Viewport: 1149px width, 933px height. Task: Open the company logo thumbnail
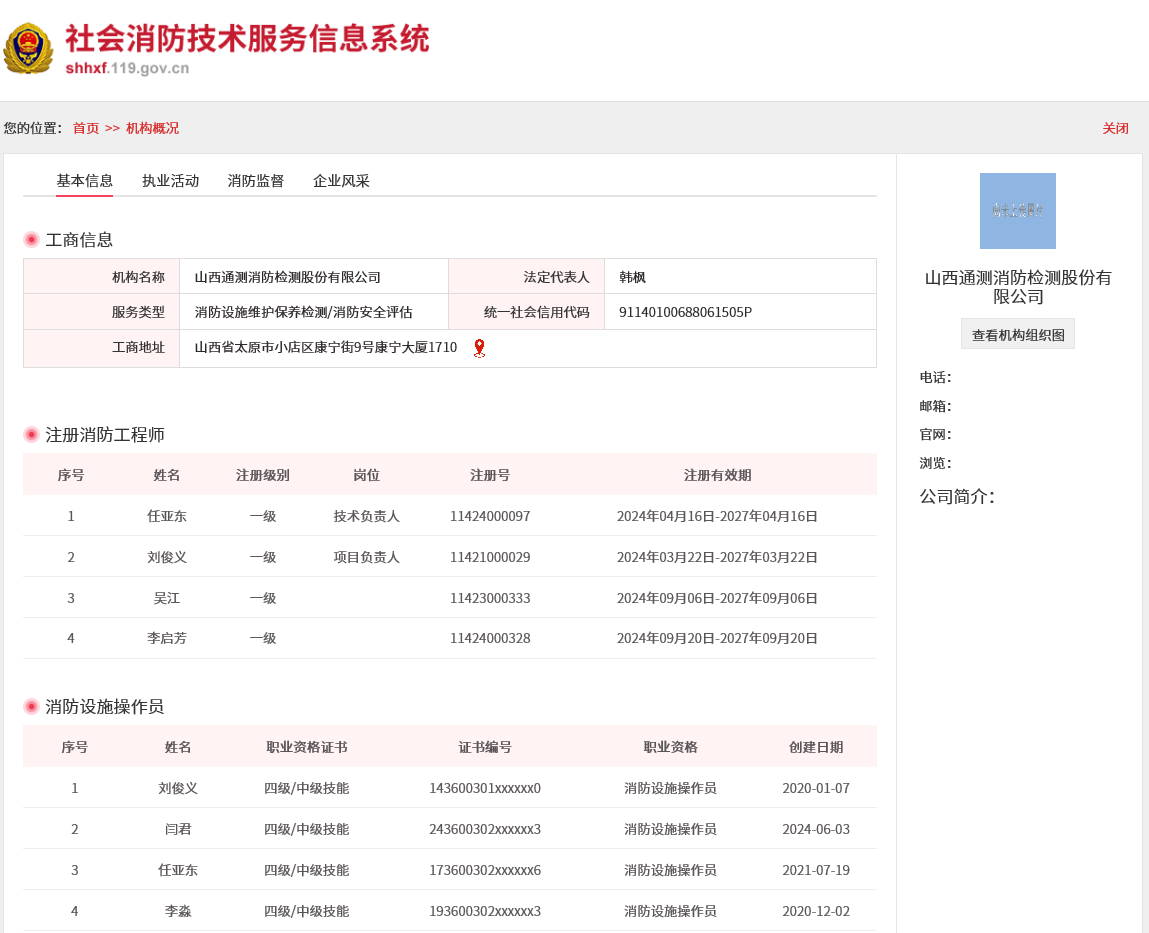click(1017, 211)
